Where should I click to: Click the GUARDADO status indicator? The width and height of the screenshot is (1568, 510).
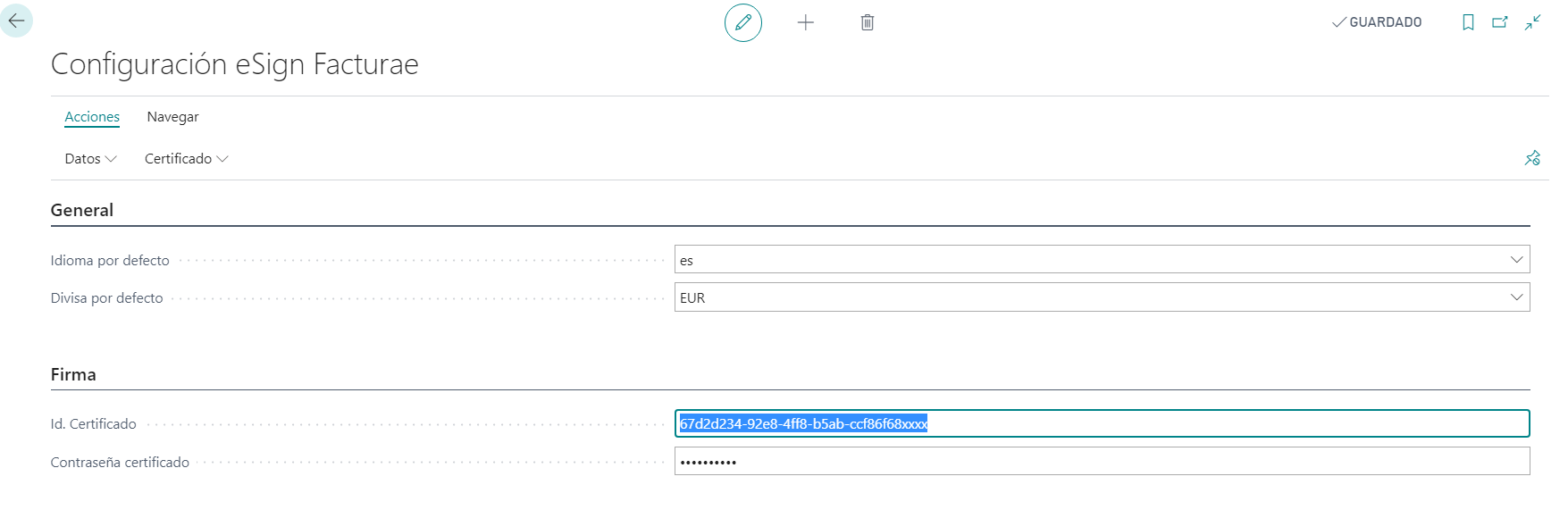pos(1377,22)
